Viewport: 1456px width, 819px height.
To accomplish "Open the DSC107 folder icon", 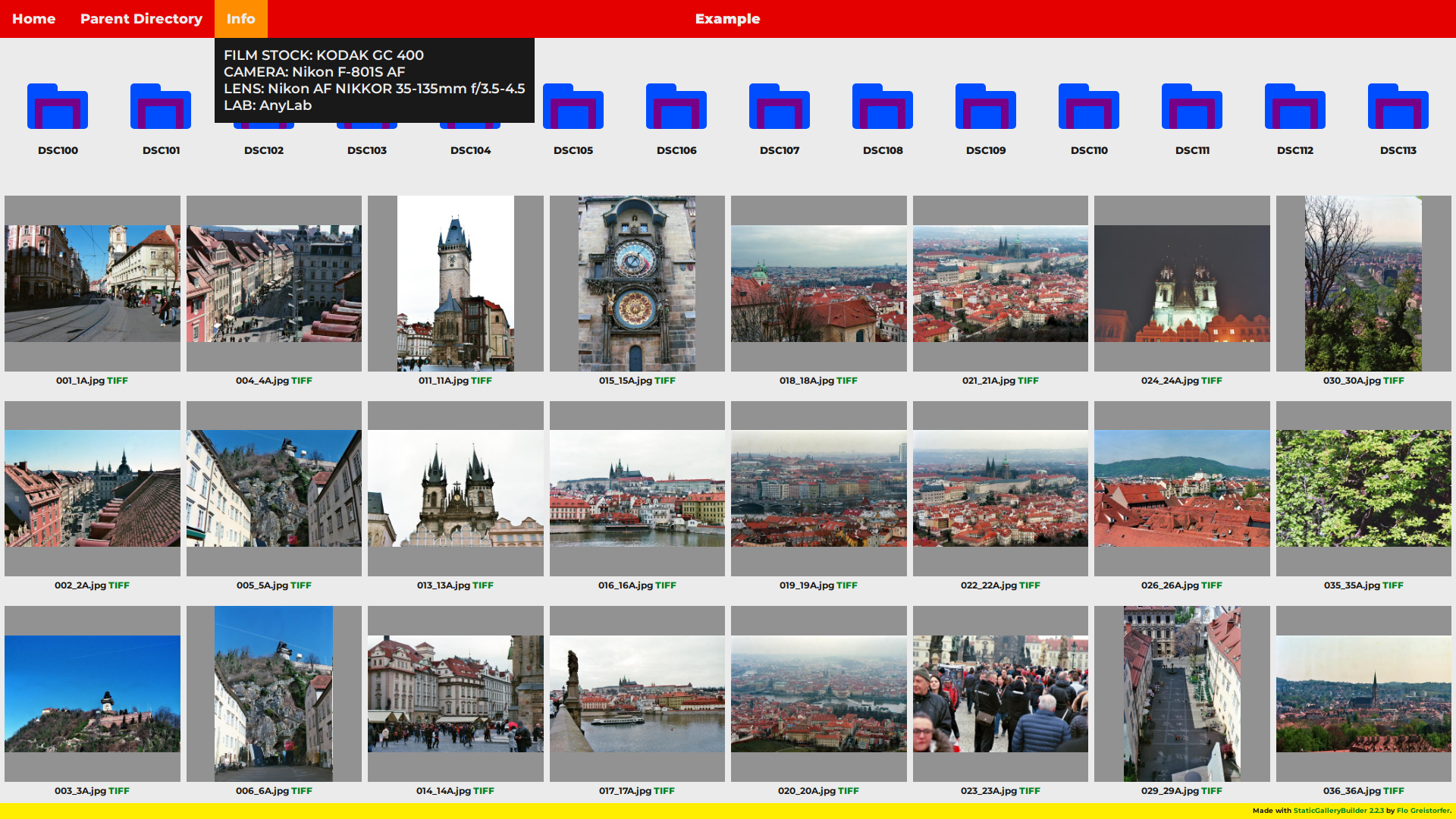I will [780, 107].
